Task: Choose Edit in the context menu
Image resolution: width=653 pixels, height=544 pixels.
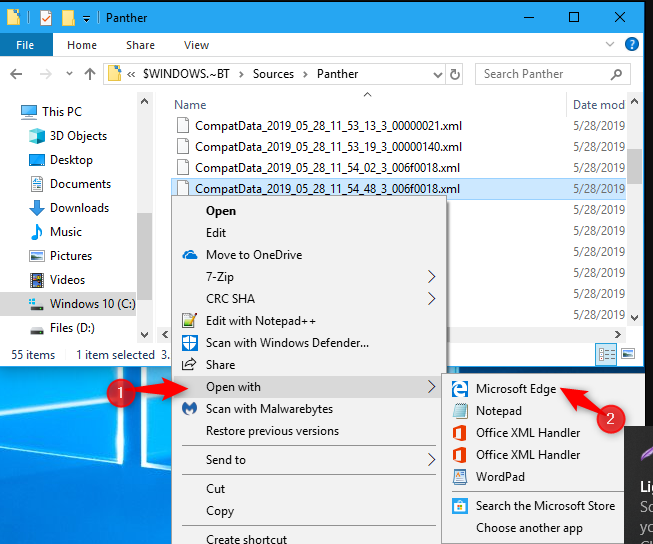Action: [309, 233]
